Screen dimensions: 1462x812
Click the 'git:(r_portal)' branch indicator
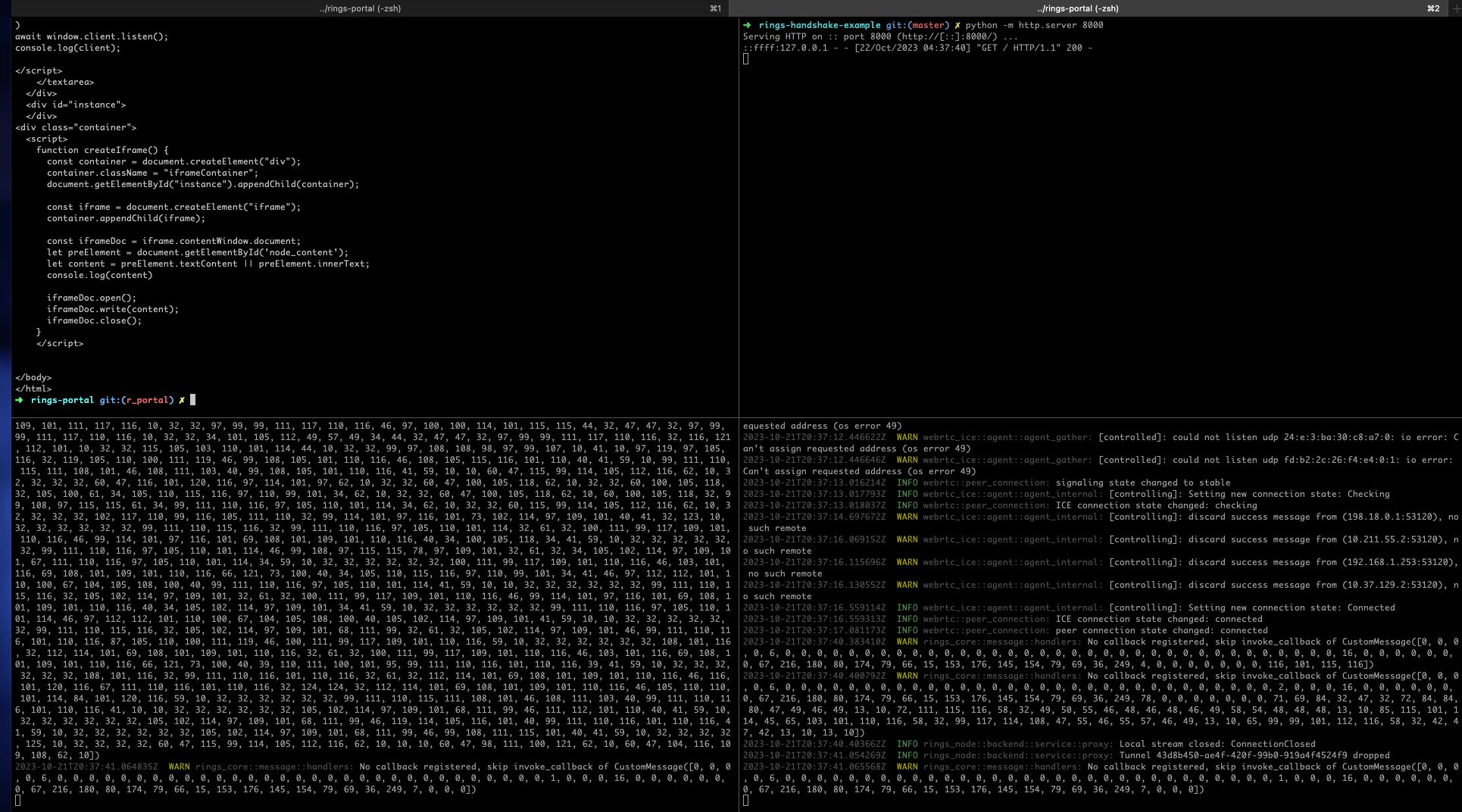tap(136, 400)
